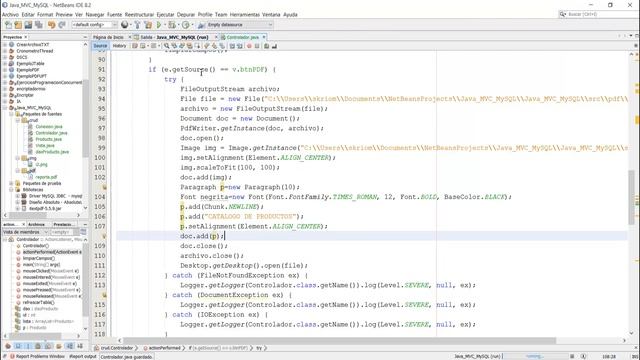Toggle show static members navigator filter
640x360 pixels.
pyautogui.click(x=28, y=346)
